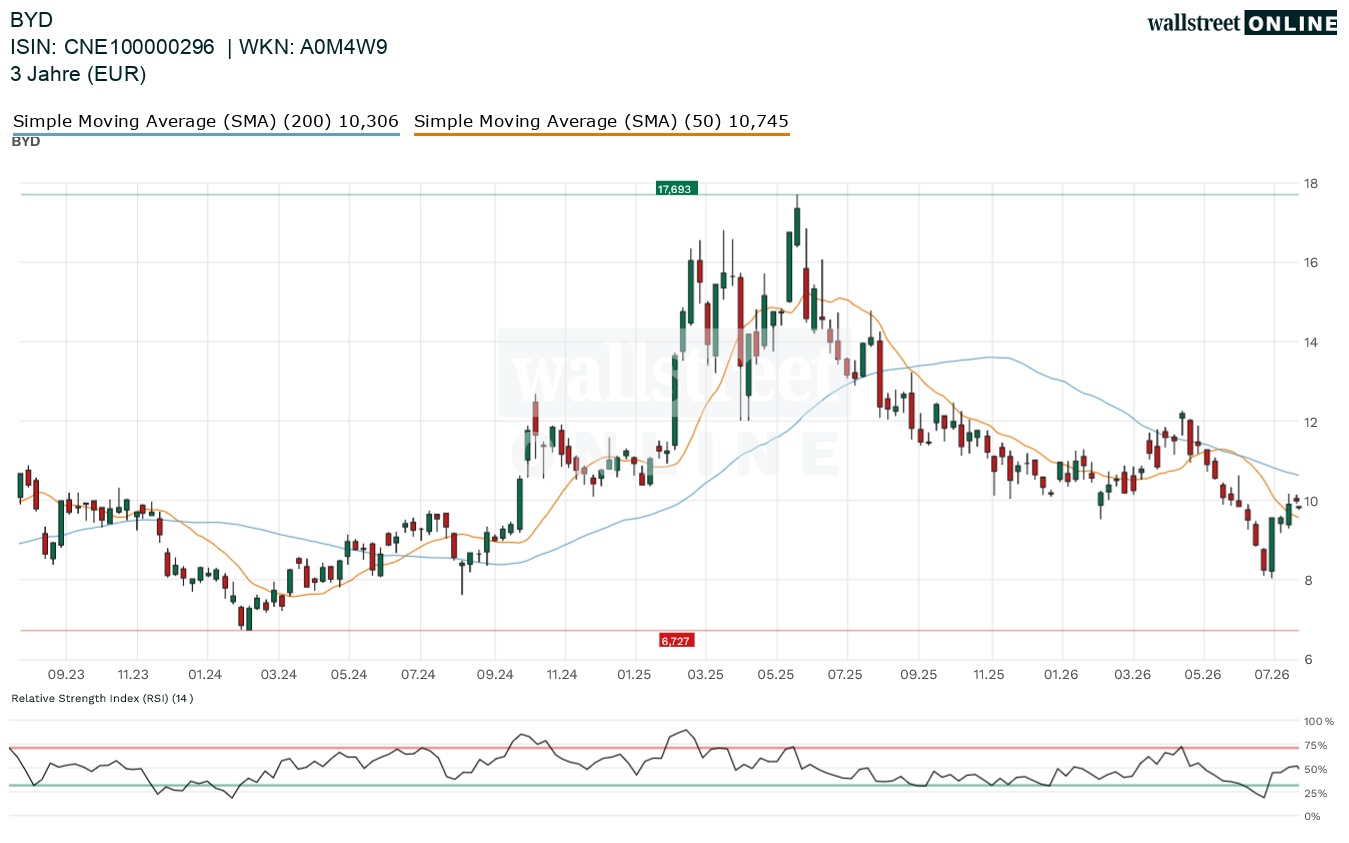The image size is (1349, 843).
Task: Click the 75 % RSI axis label
Action: click(1315, 746)
